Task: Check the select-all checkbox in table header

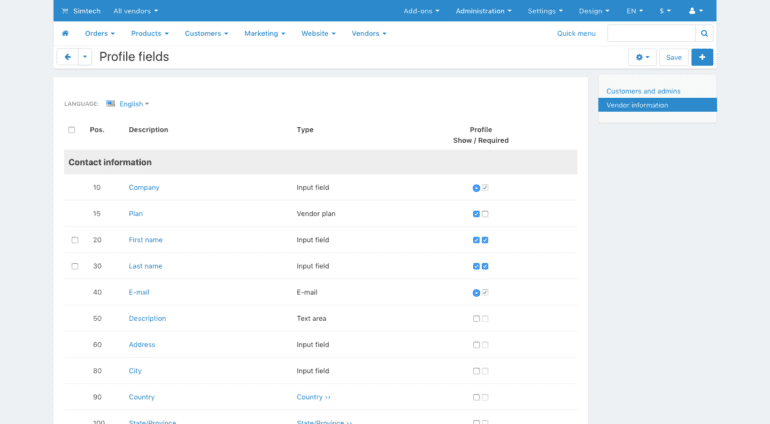Action: point(71,130)
